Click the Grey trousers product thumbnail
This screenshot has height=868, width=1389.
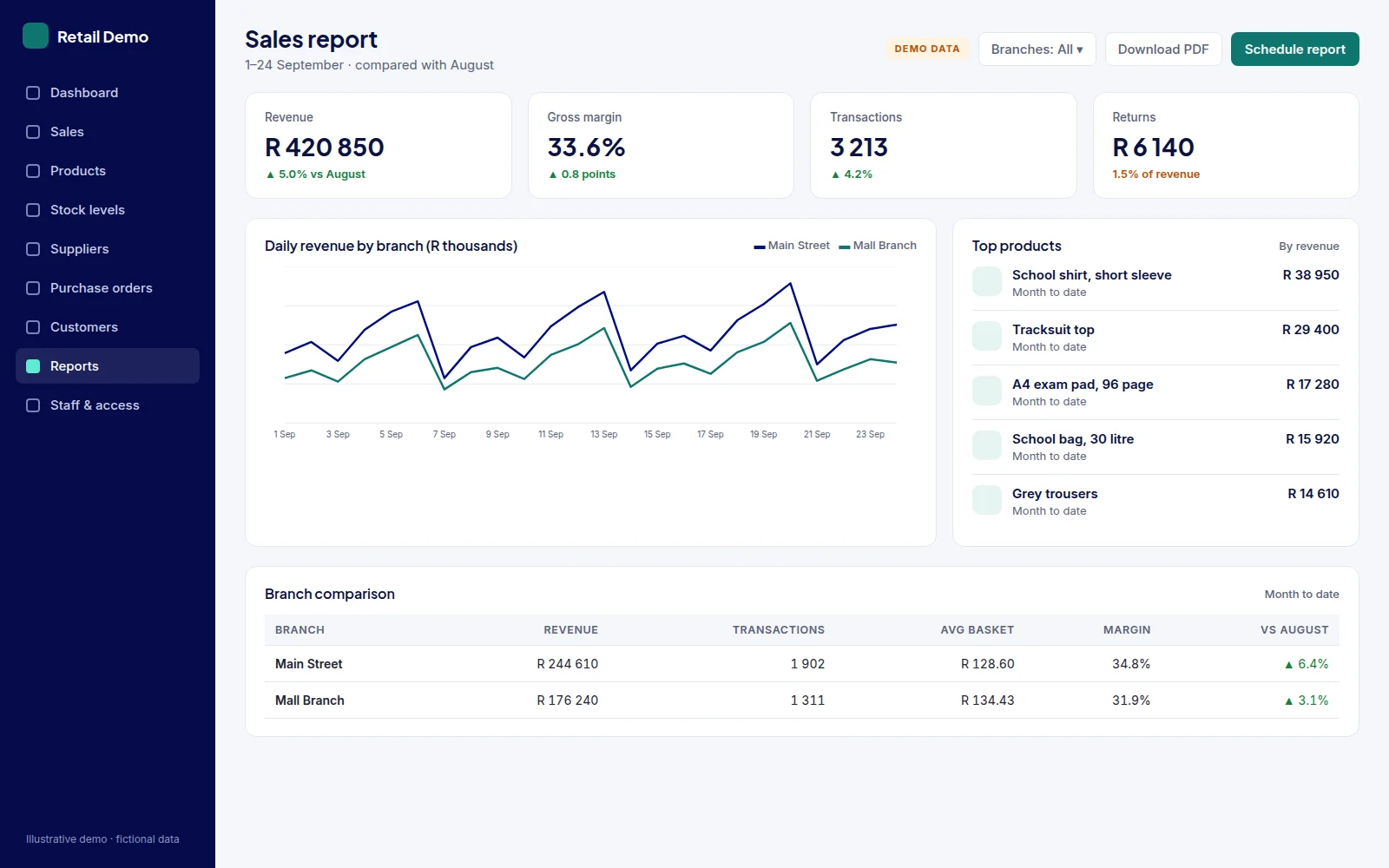click(x=987, y=501)
